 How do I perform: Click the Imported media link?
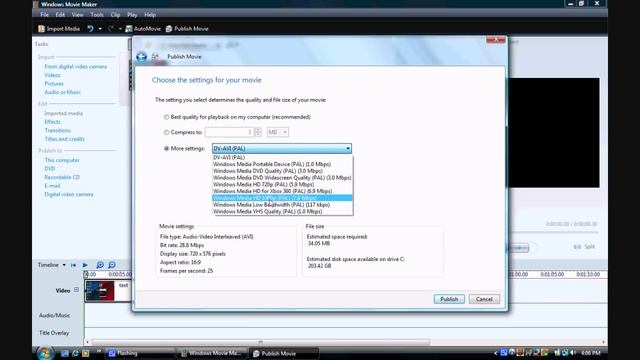click(63, 113)
